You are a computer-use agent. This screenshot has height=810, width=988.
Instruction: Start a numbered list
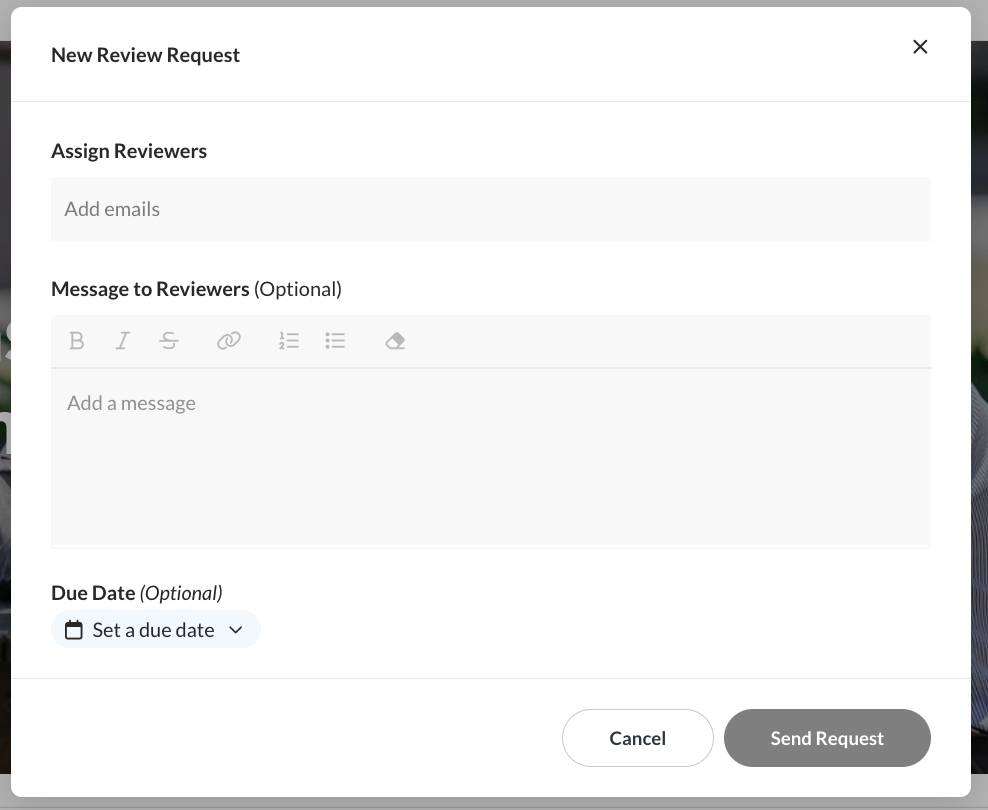(289, 341)
